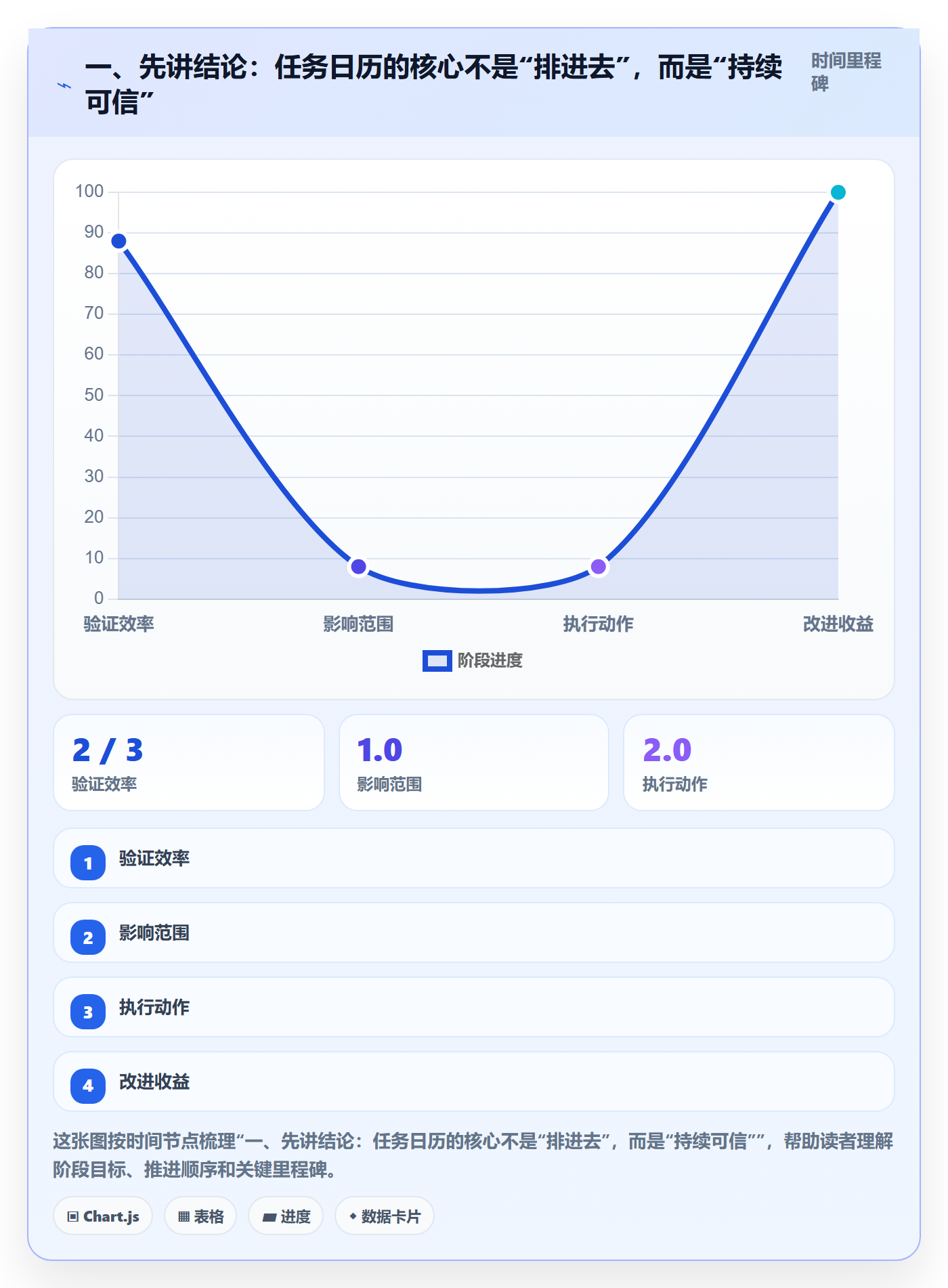Toggle the 阶段进度 legend swatch
The width and height of the screenshot is (948, 1288).
click(x=437, y=661)
